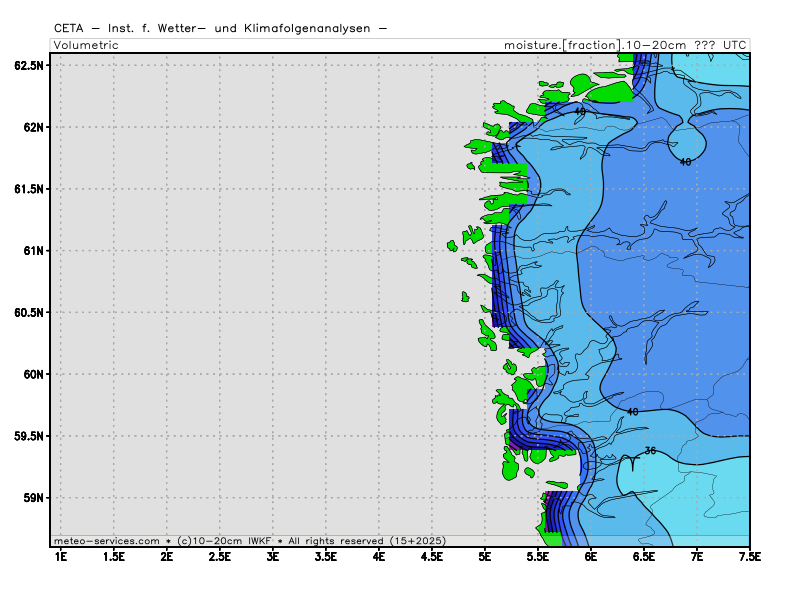Screen dimensions: 800x600
Task: Click the 59.5N latitude axis label
Action: tap(29, 436)
